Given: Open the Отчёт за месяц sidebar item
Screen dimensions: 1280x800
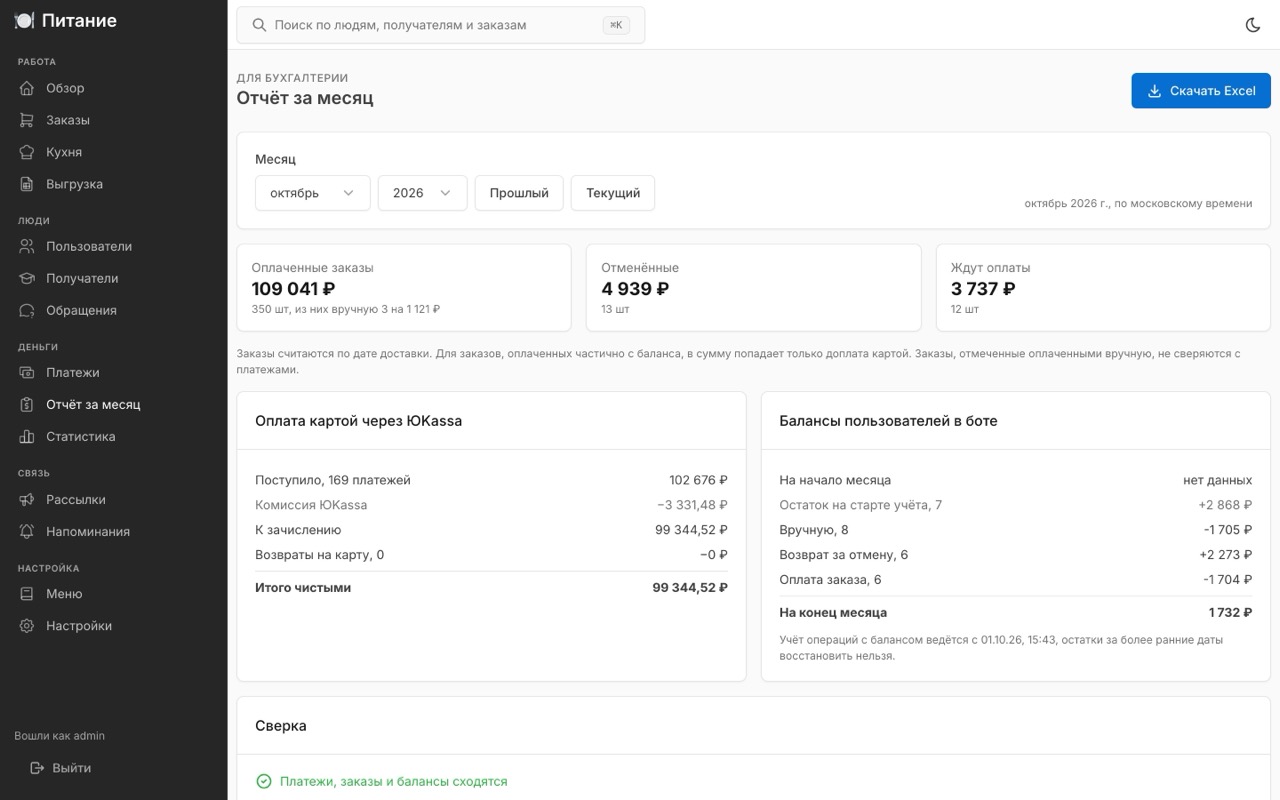Looking at the screenshot, I should (x=114, y=404).
